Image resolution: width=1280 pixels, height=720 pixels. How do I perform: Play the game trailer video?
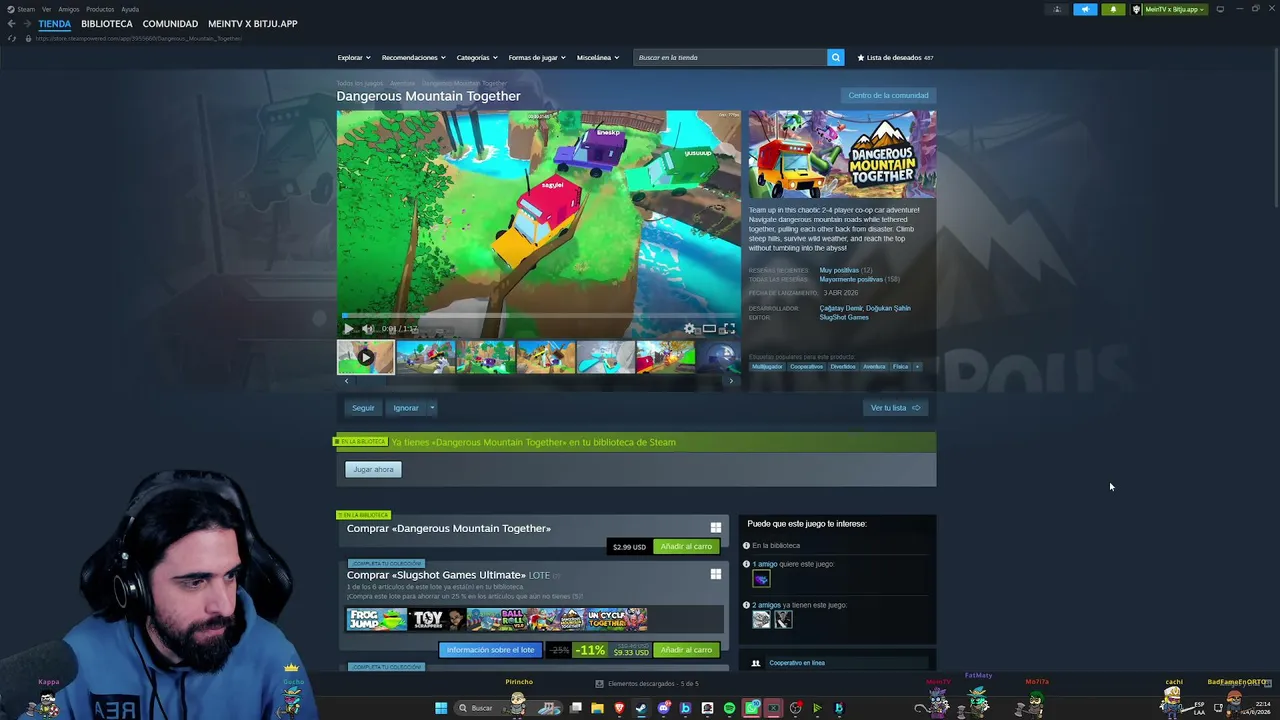348,329
